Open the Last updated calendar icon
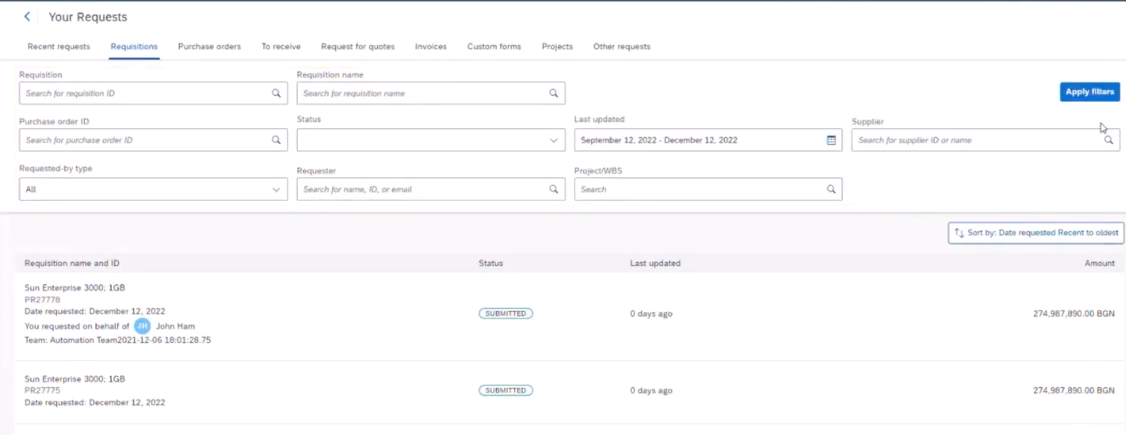The height and width of the screenshot is (435, 1126). point(831,140)
